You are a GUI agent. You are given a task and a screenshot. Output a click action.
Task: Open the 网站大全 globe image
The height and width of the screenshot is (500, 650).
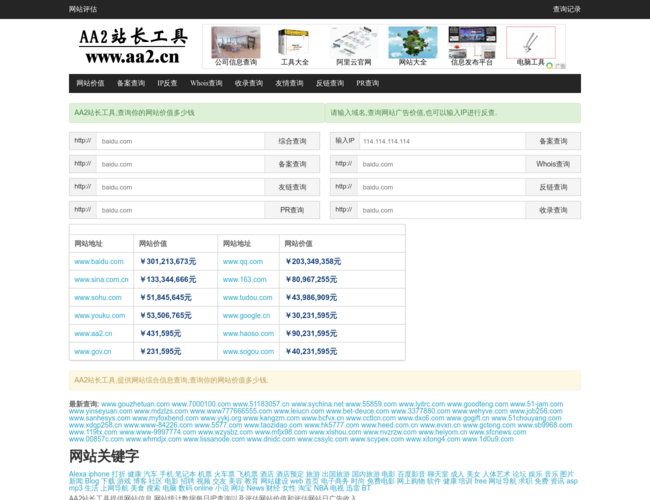point(412,42)
